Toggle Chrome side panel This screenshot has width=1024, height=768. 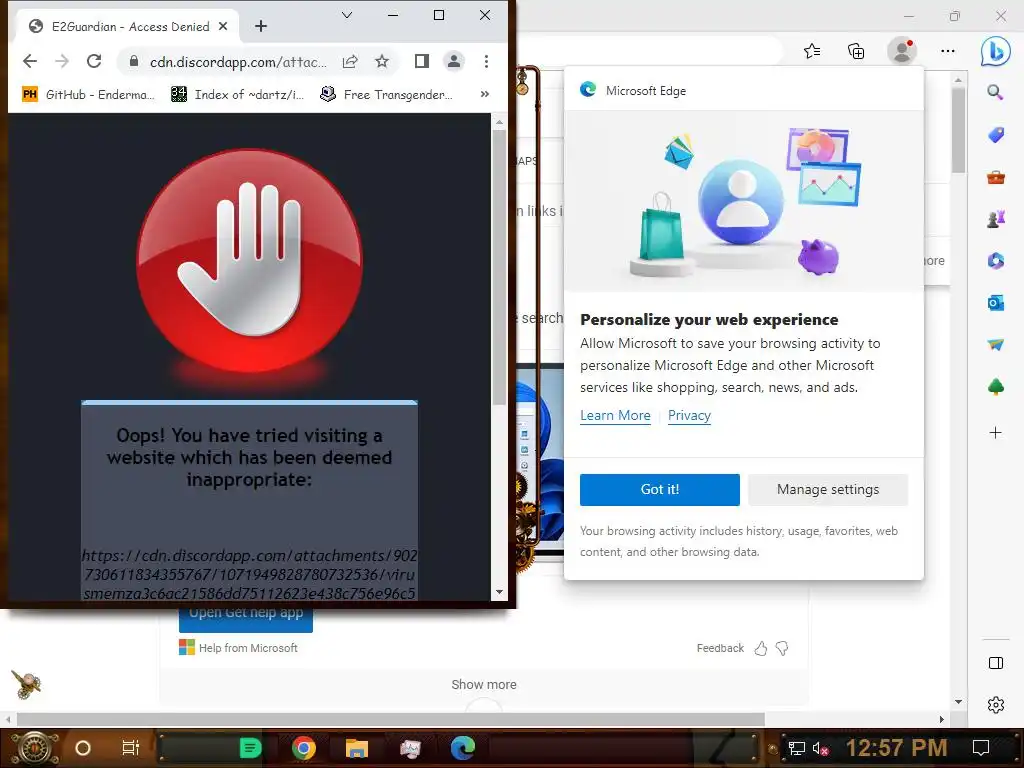(x=422, y=61)
